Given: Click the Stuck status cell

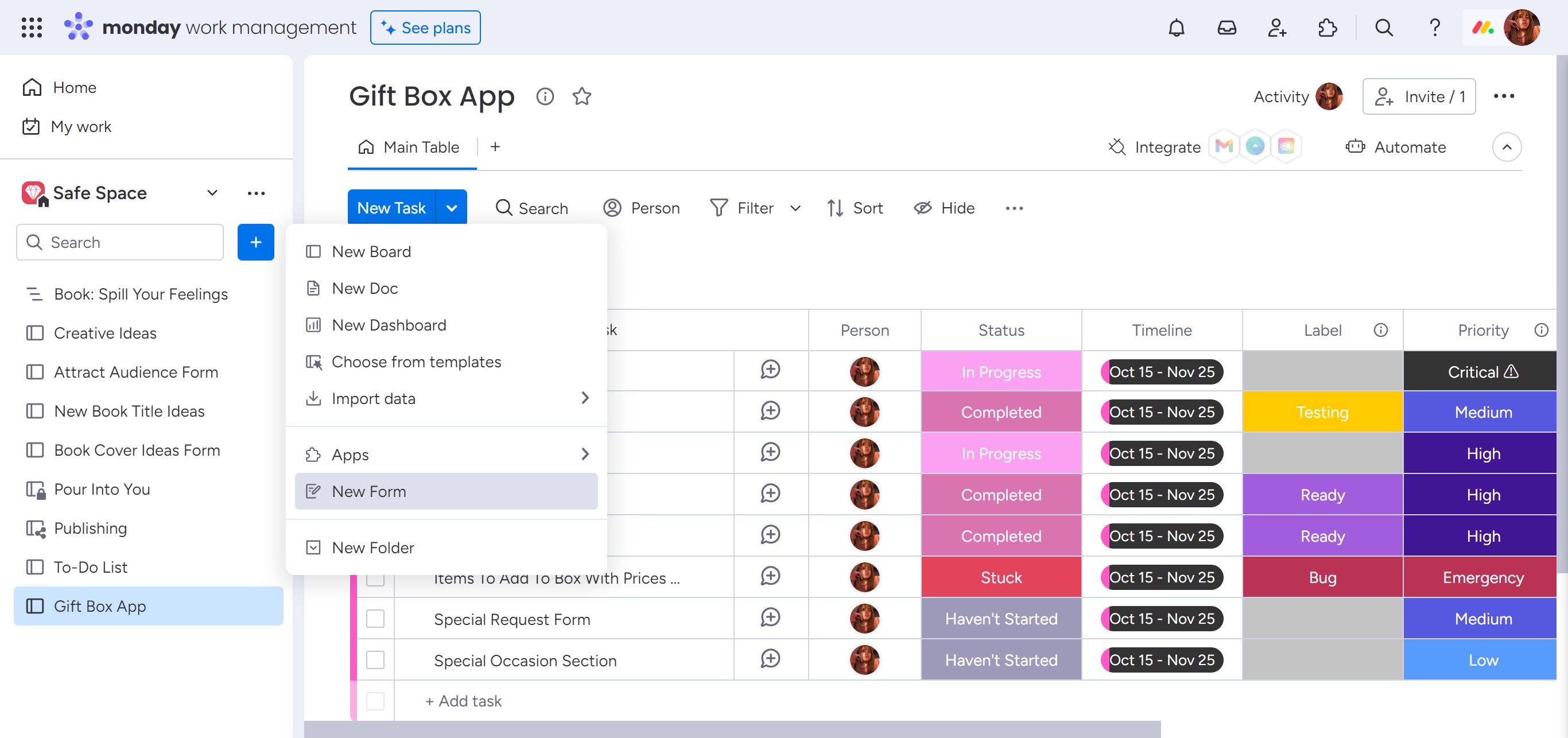Looking at the screenshot, I should 1001,577.
